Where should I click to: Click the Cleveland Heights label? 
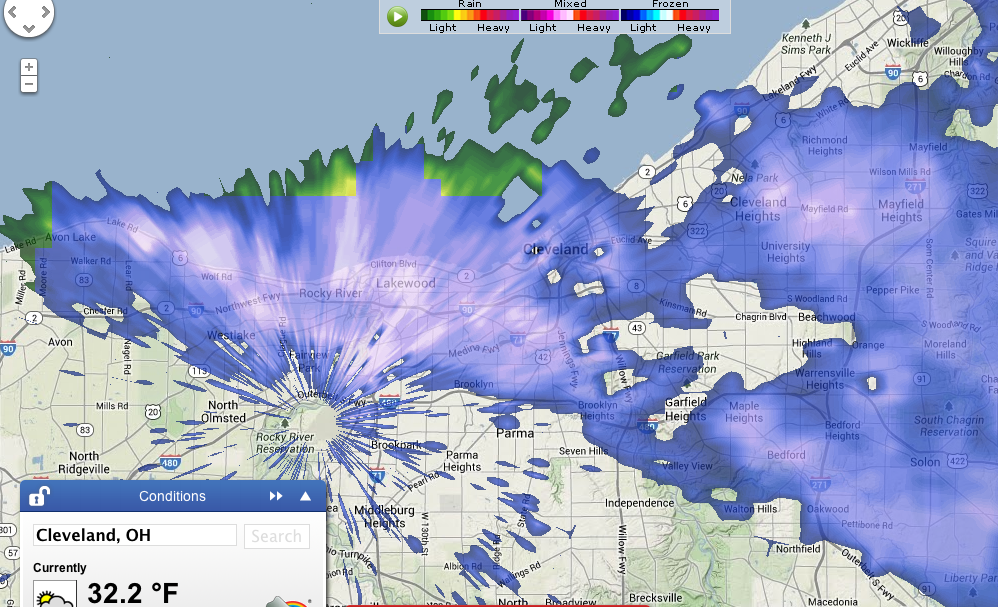point(757,209)
